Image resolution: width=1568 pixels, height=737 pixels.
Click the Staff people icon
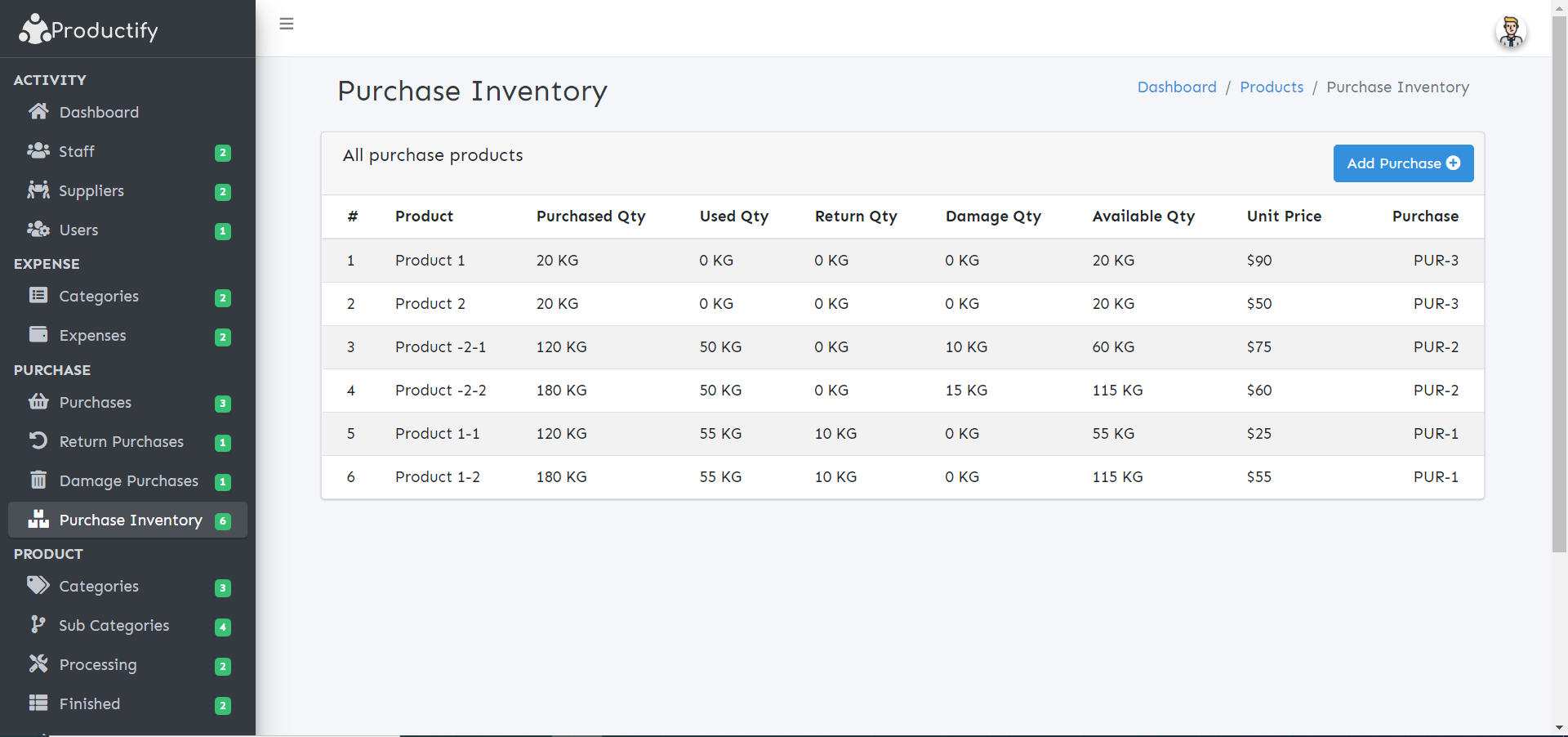tap(38, 150)
